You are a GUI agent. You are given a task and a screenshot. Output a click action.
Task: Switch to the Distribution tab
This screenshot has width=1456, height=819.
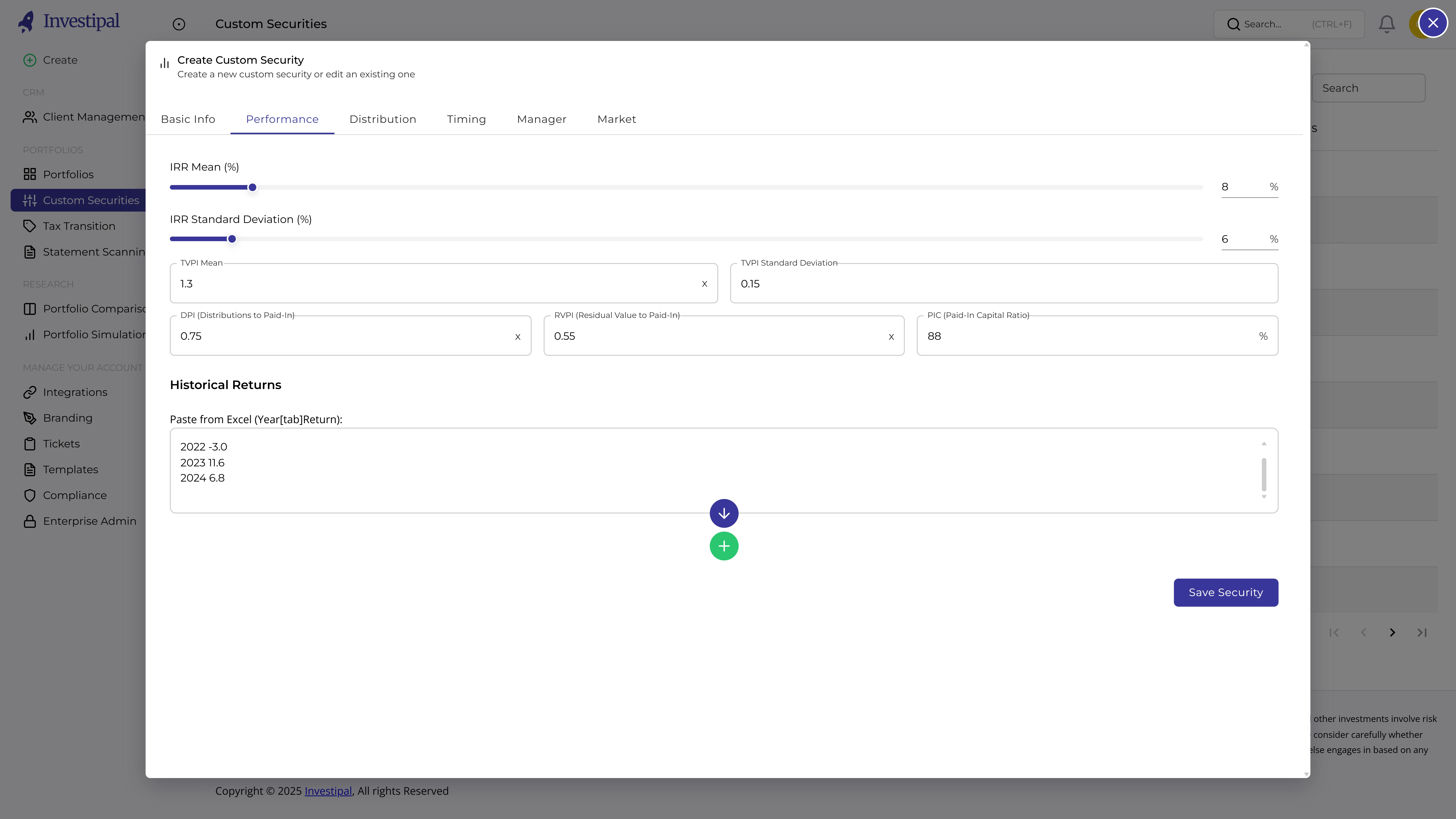point(383,119)
